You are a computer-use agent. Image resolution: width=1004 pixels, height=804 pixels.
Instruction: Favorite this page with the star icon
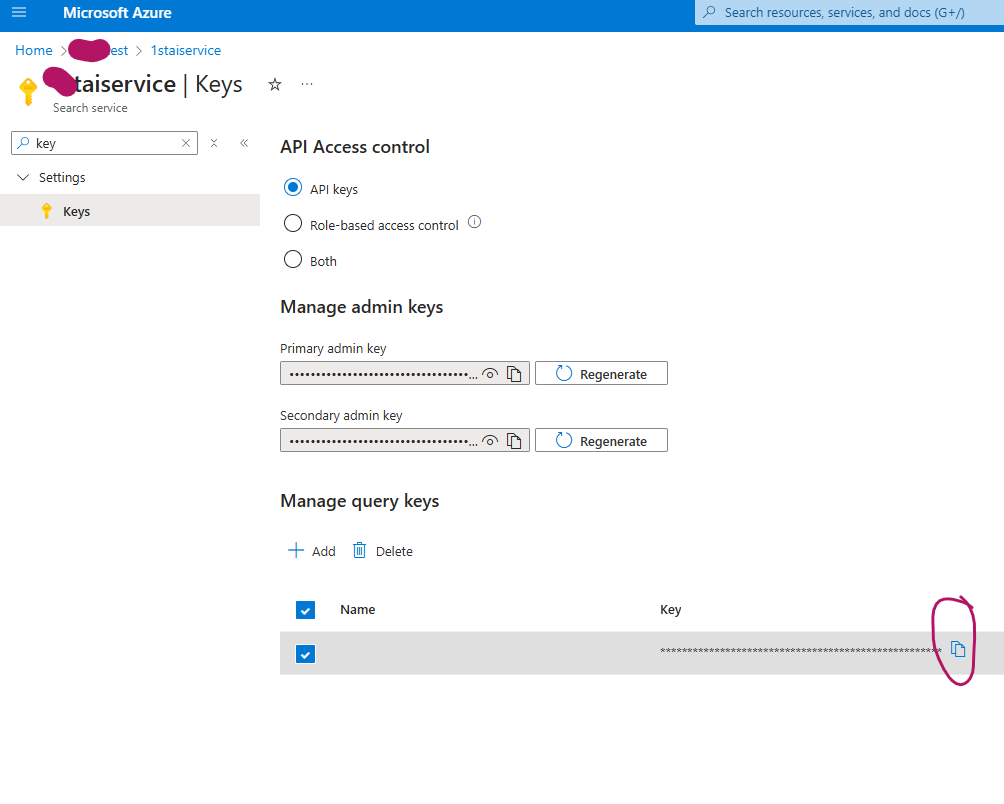tap(275, 84)
